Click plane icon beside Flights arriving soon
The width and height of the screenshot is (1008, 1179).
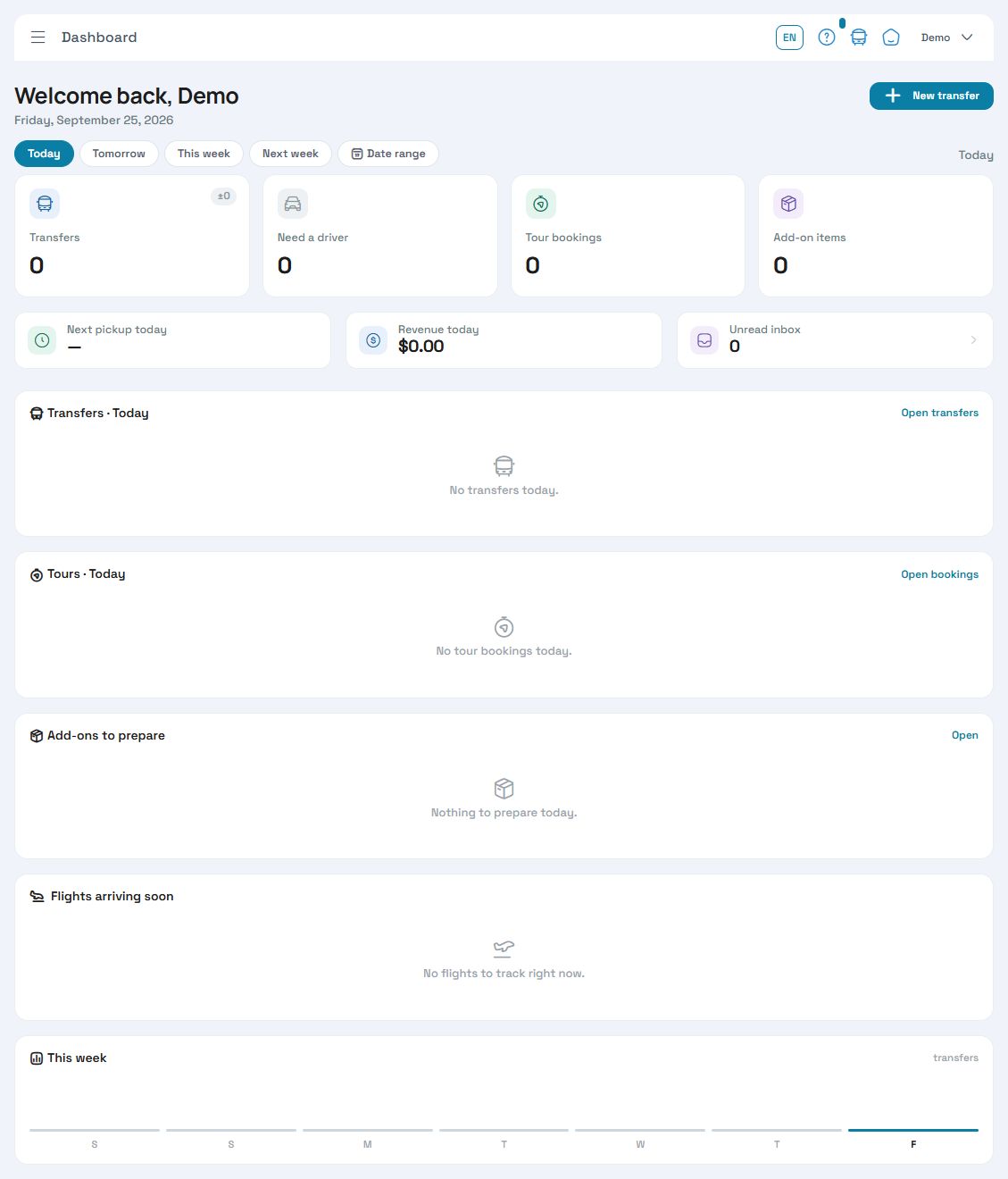(37, 897)
